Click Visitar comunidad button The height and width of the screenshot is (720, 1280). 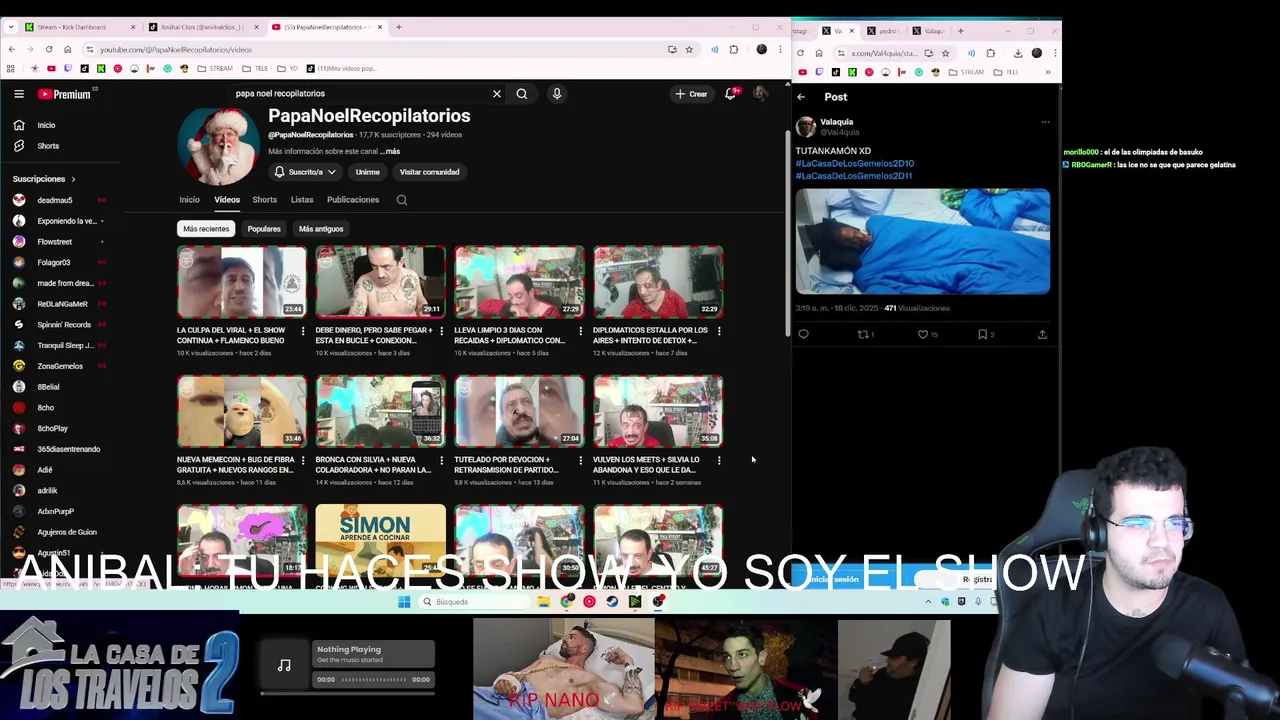[x=429, y=172]
